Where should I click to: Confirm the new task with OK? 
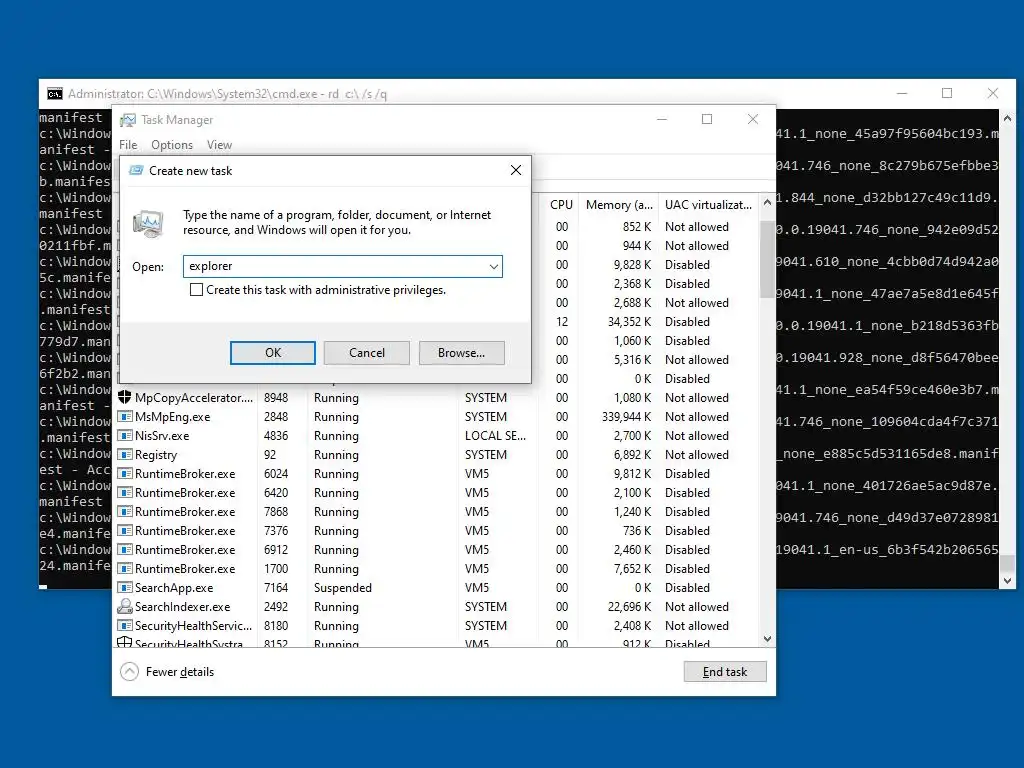(x=272, y=353)
